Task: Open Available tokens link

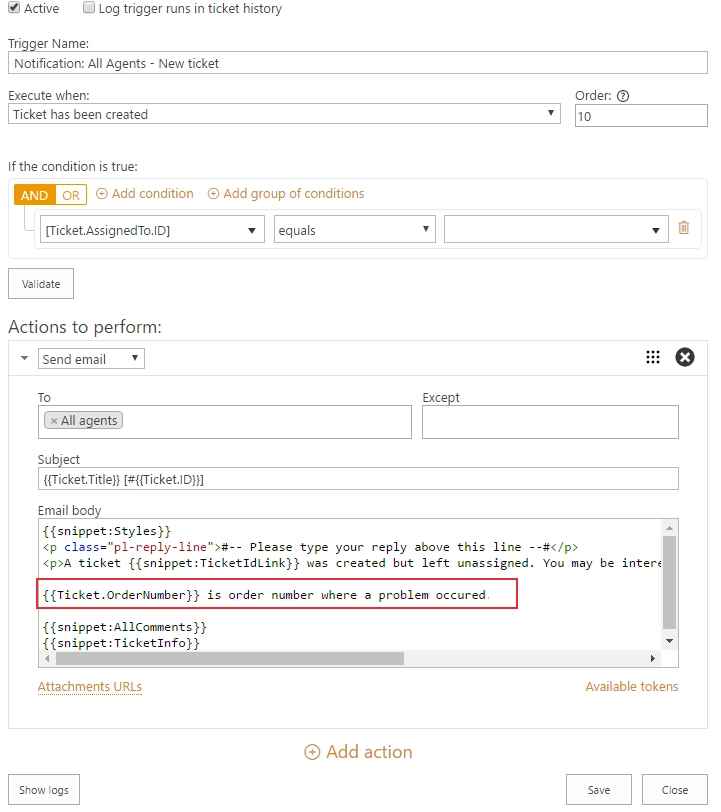Action: 631,687
